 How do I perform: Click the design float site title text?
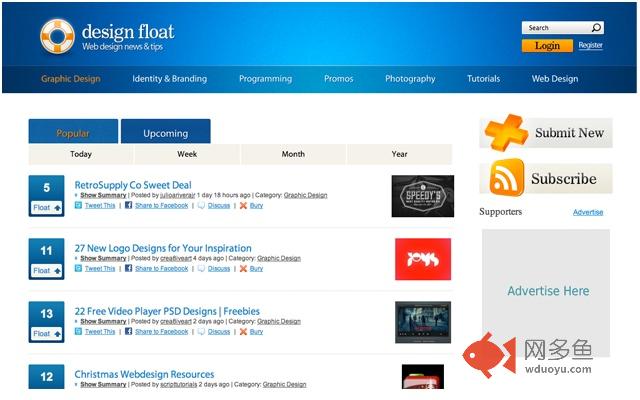pyautogui.click(x=128, y=32)
